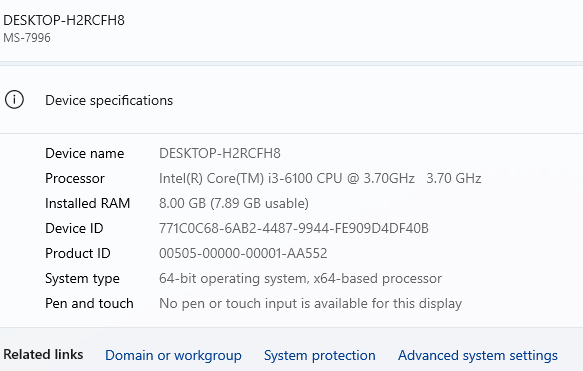Click the System type value text

pyautogui.click(x=300, y=278)
